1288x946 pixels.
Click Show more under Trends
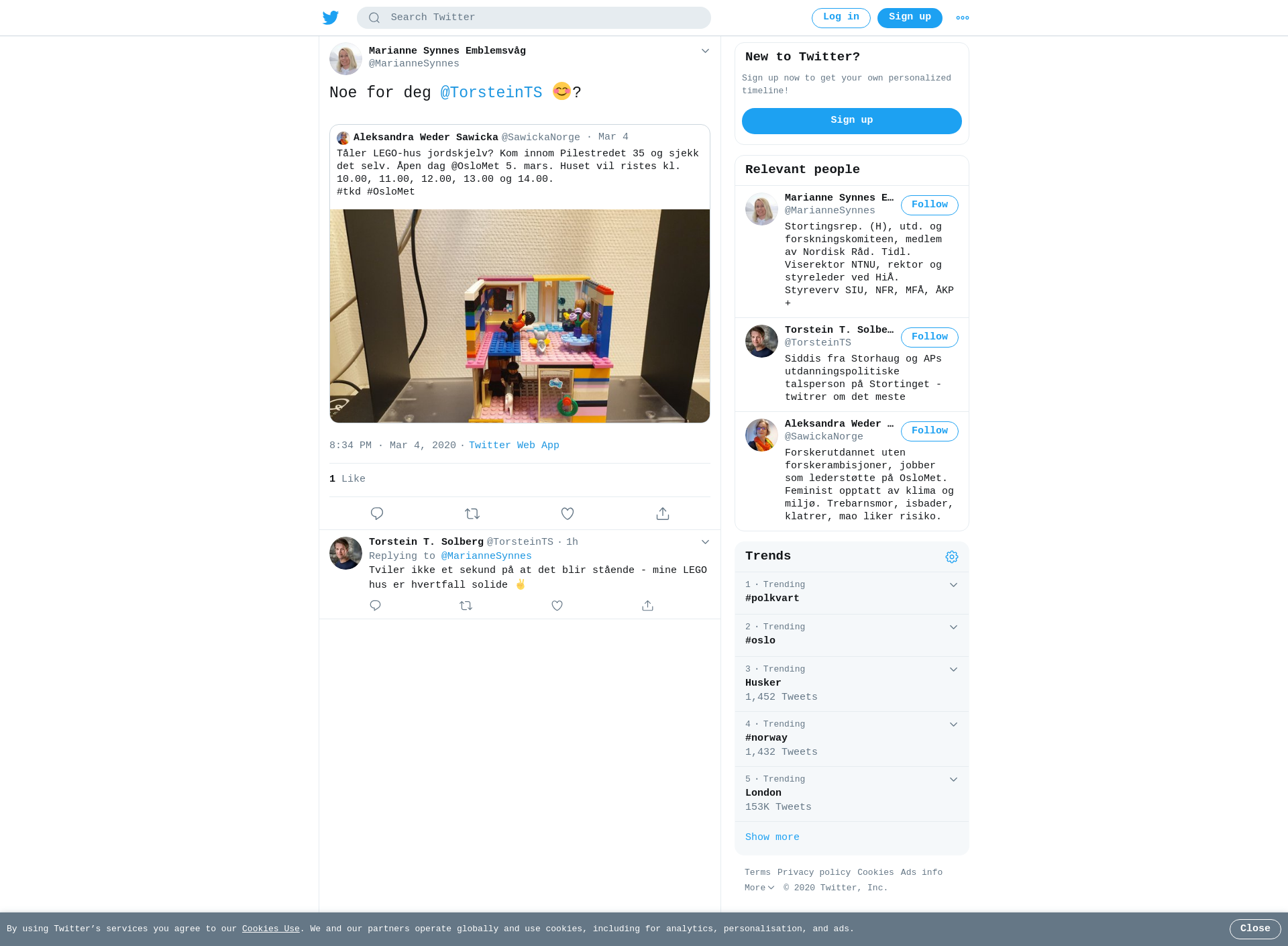click(x=772, y=837)
